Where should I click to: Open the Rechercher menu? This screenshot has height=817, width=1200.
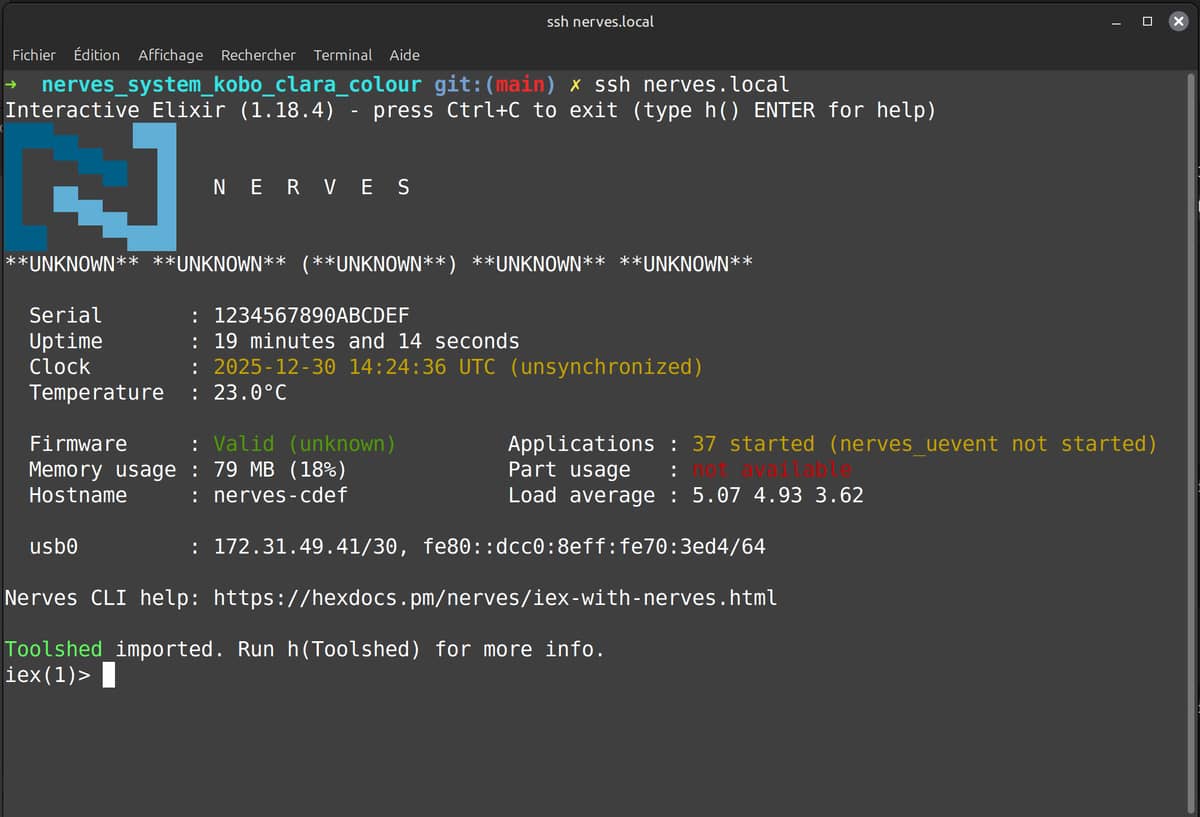(258, 55)
